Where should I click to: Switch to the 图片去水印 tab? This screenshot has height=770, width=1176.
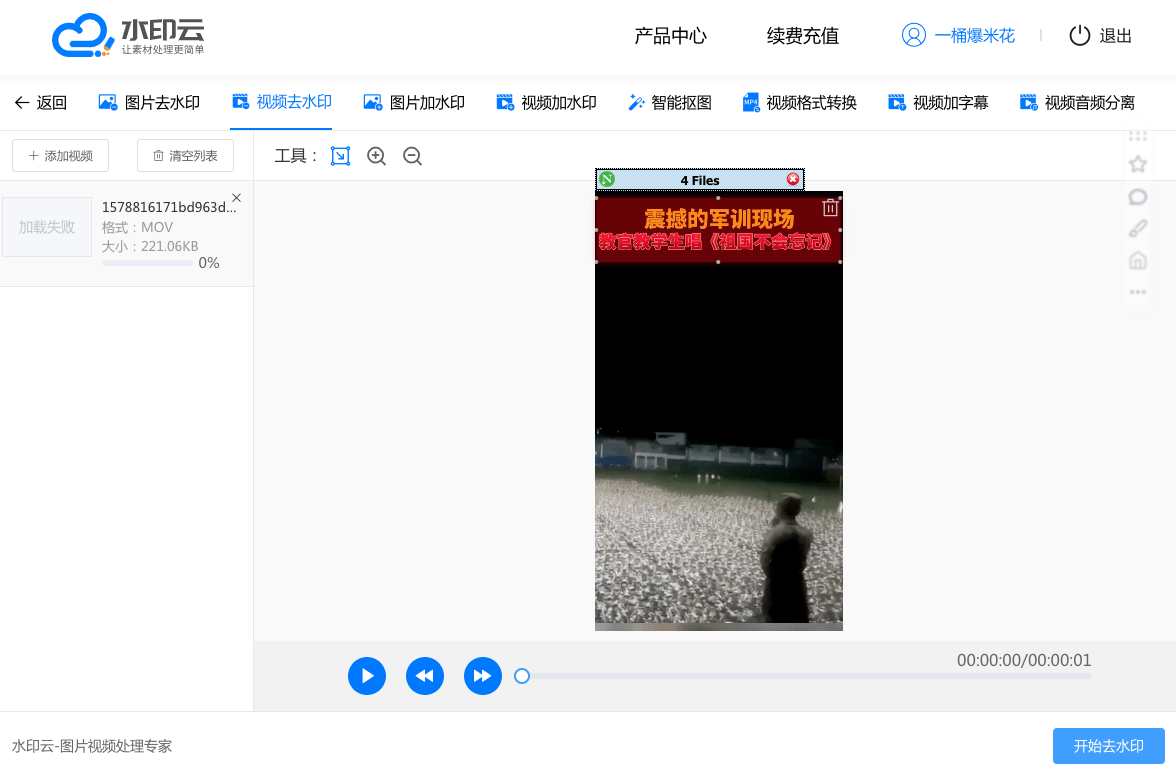149,103
